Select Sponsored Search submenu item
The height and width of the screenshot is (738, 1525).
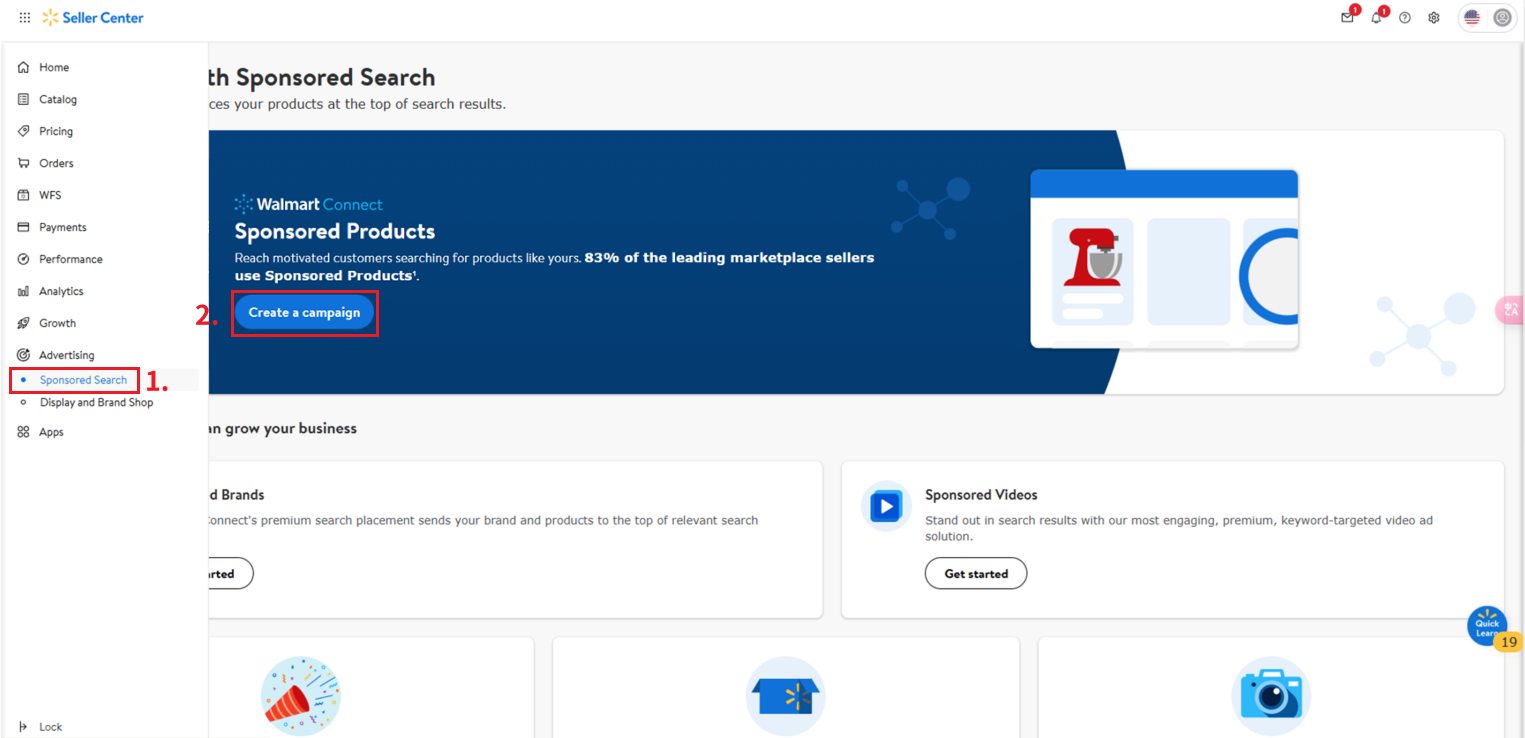click(83, 380)
